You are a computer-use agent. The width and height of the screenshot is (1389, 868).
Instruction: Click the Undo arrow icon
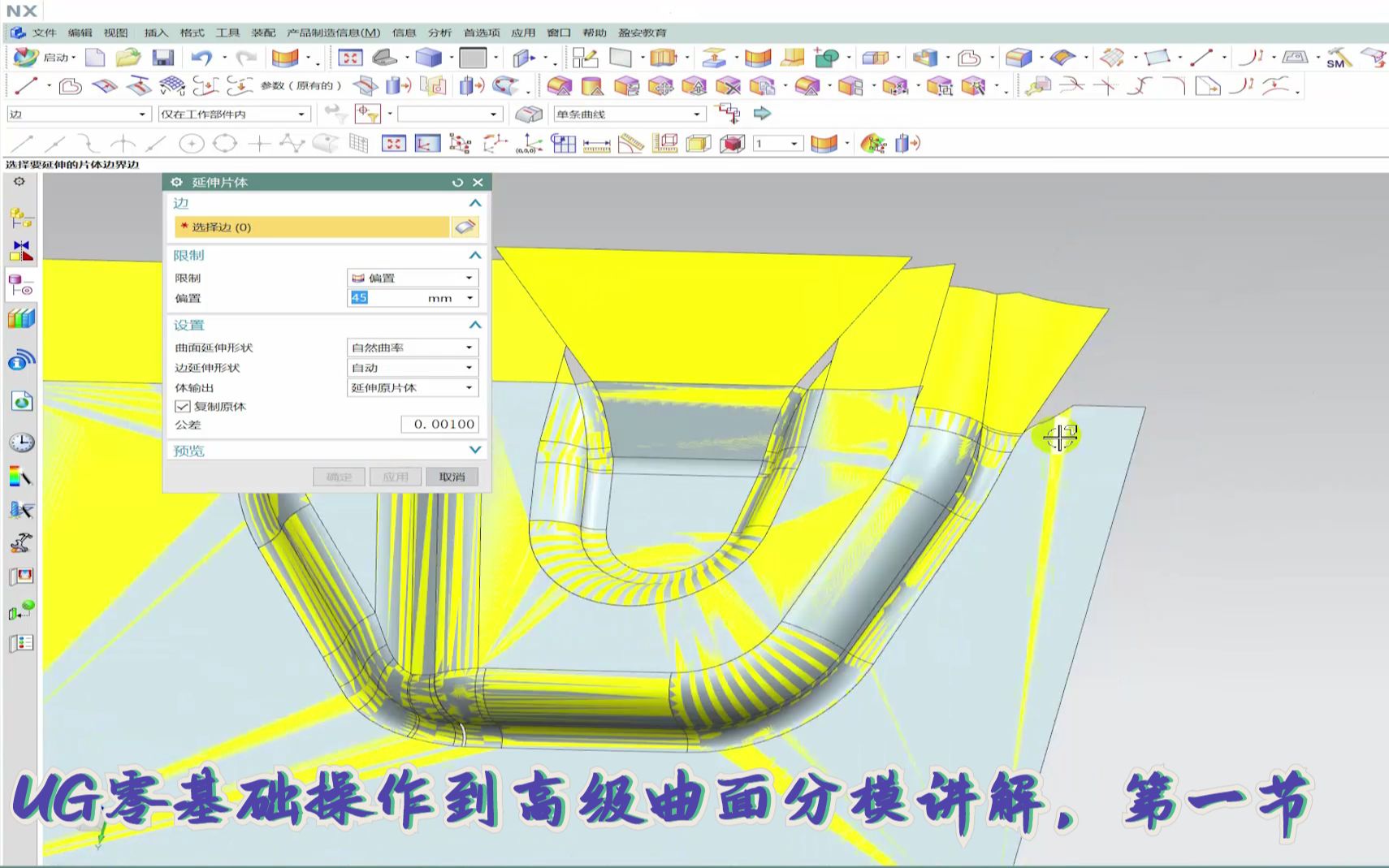(x=199, y=57)
